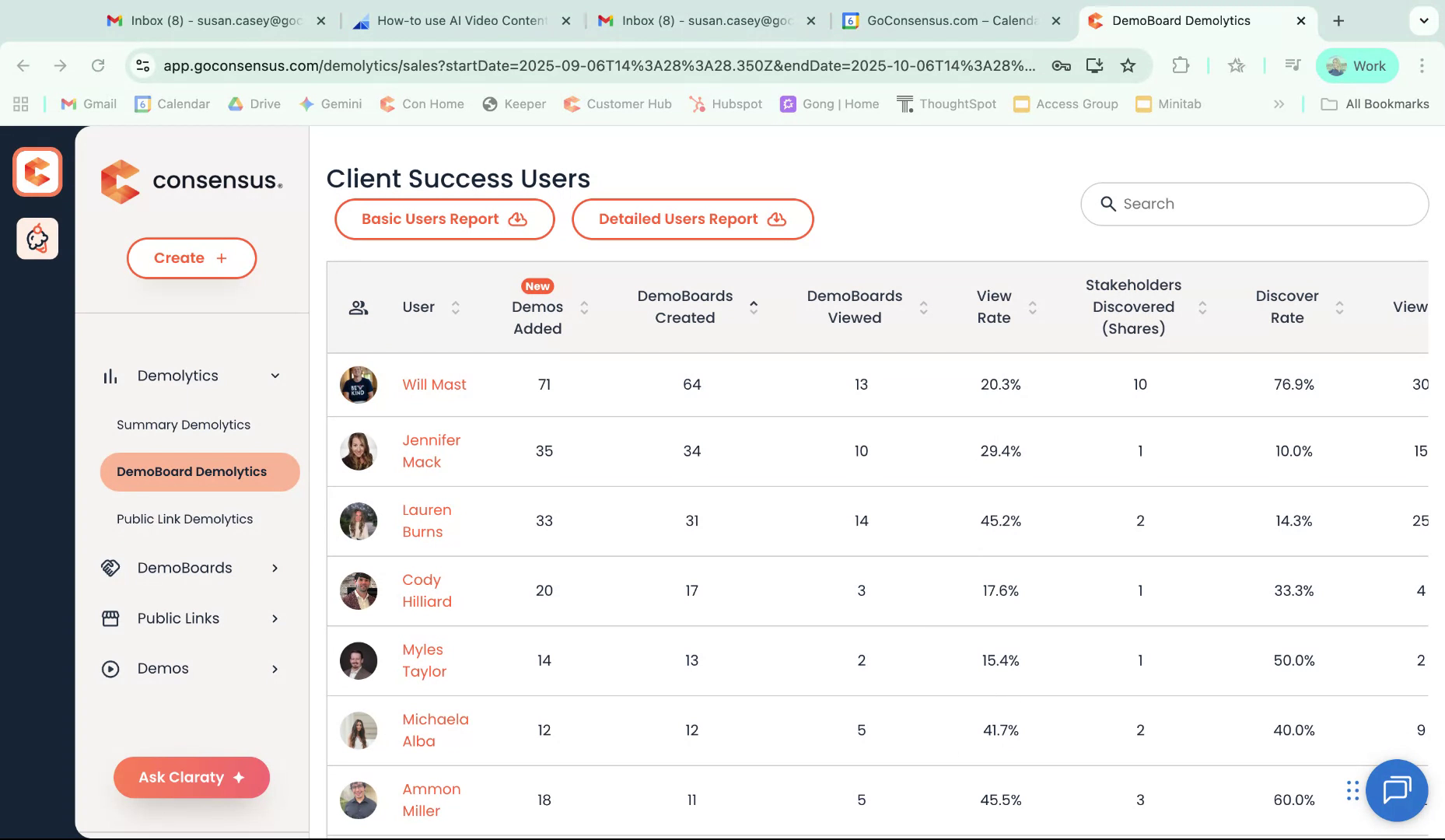
Task: Click Jennifer Mack's profile photo
Action: coord(359,451)
